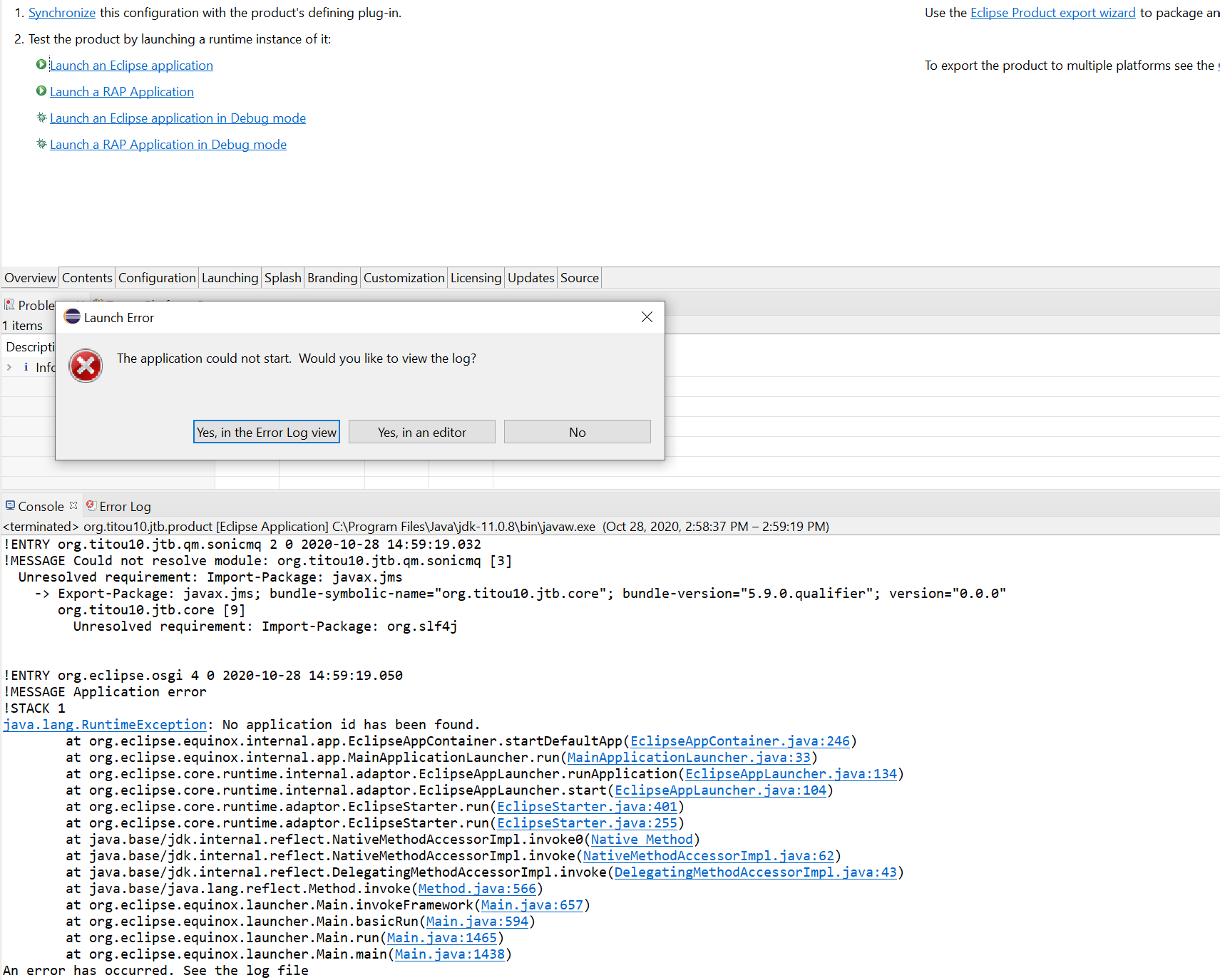The height and width of the screenshot is (980, 1220).
Task: Click the debug icon beside Launch an Eclipse application in Debug mode
Action: click(41, 118)
